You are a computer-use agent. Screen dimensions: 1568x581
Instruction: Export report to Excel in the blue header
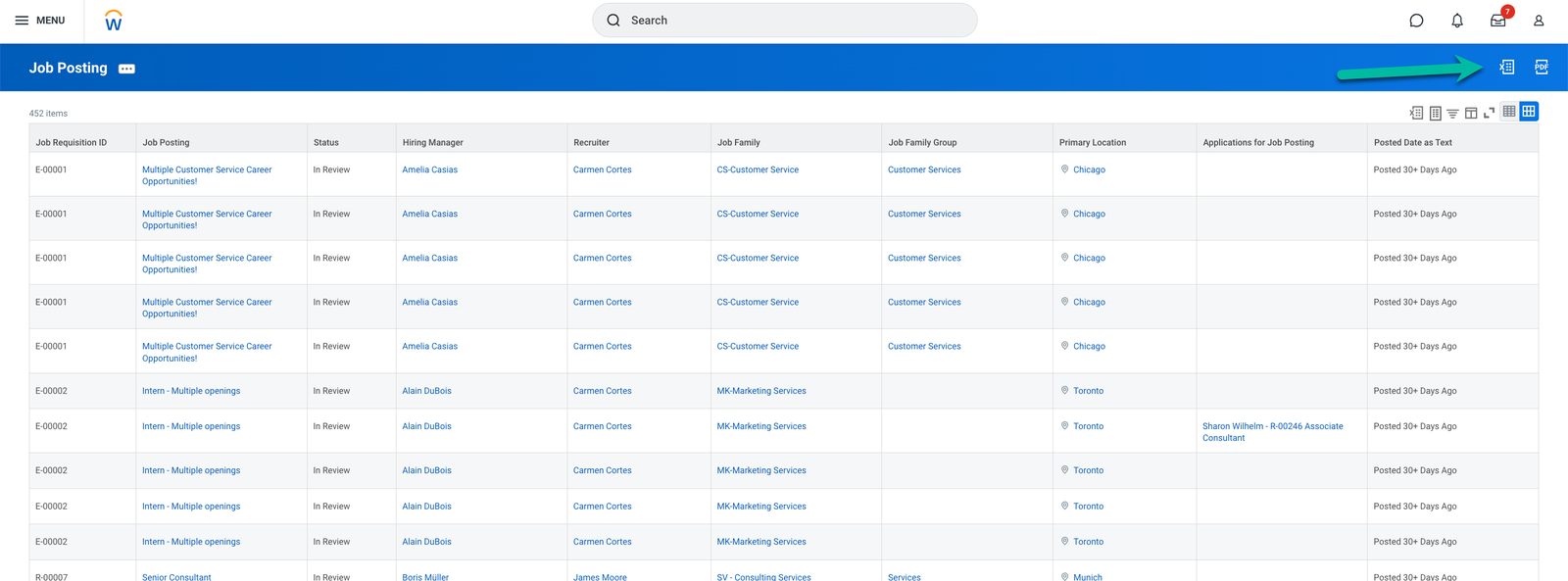pos(1506,68)
